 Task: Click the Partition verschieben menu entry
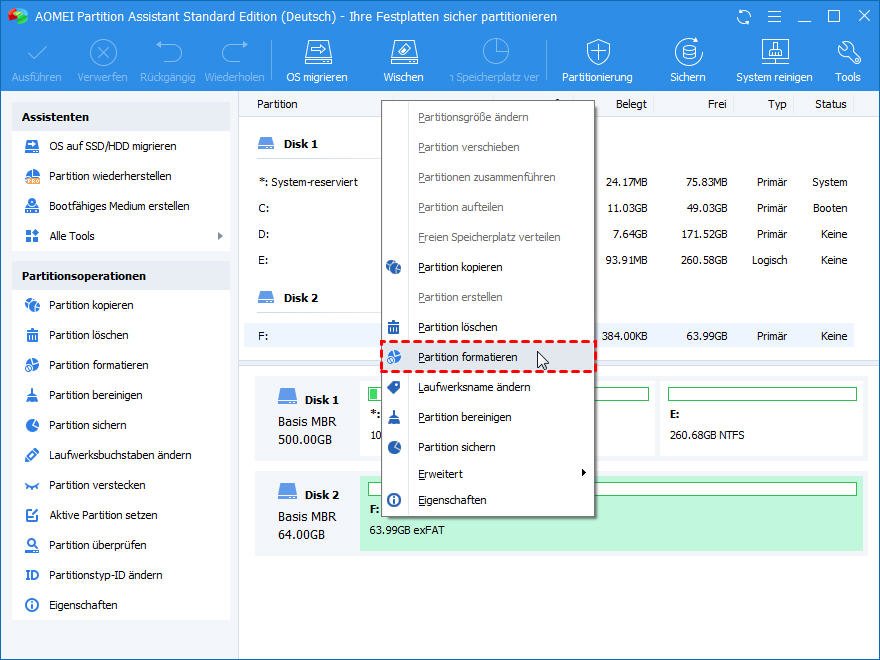tap(488, 147)
